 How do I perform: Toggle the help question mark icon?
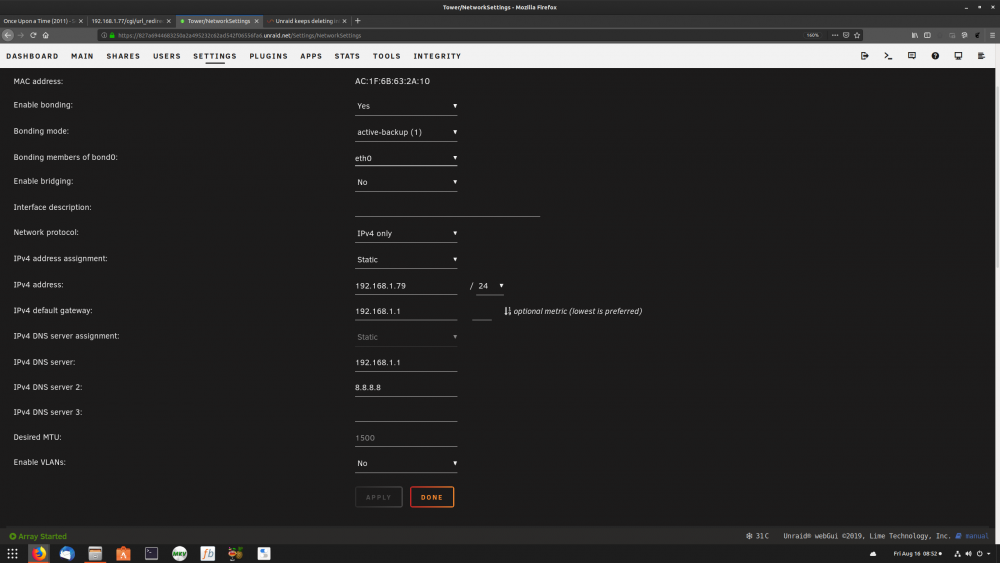click(935, 56)
